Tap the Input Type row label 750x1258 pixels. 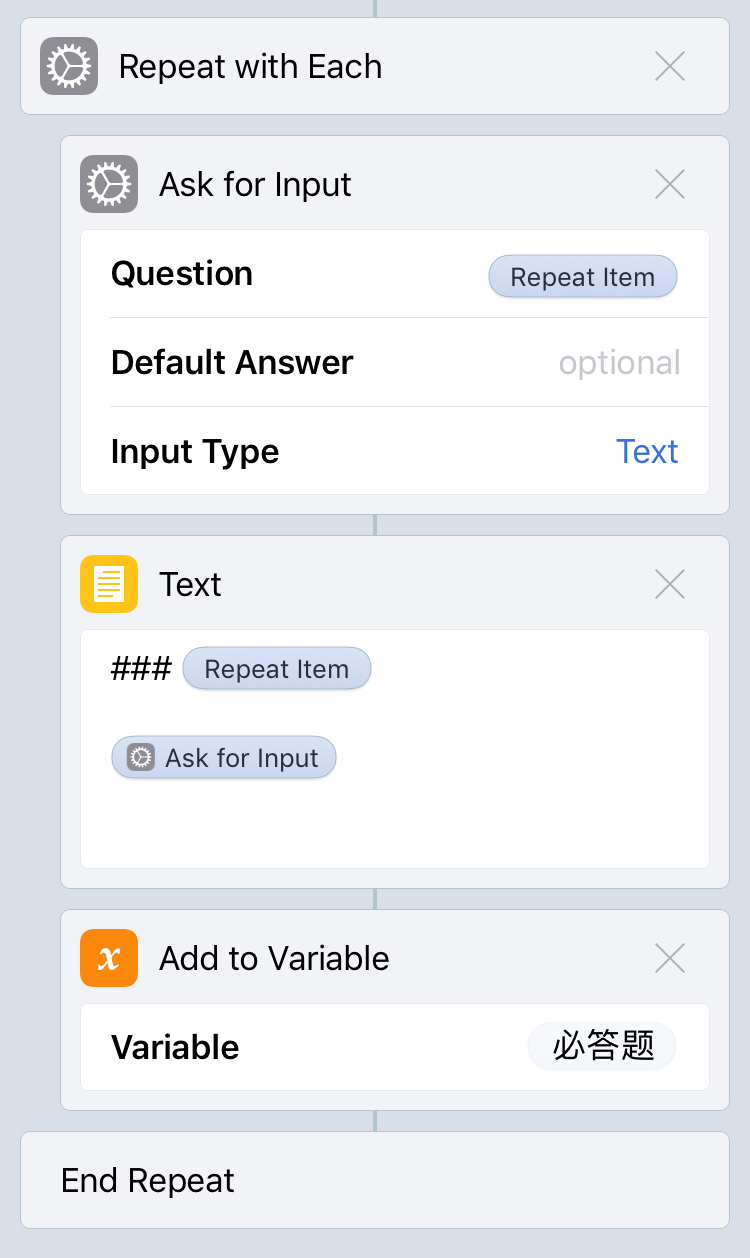(195, 451)
